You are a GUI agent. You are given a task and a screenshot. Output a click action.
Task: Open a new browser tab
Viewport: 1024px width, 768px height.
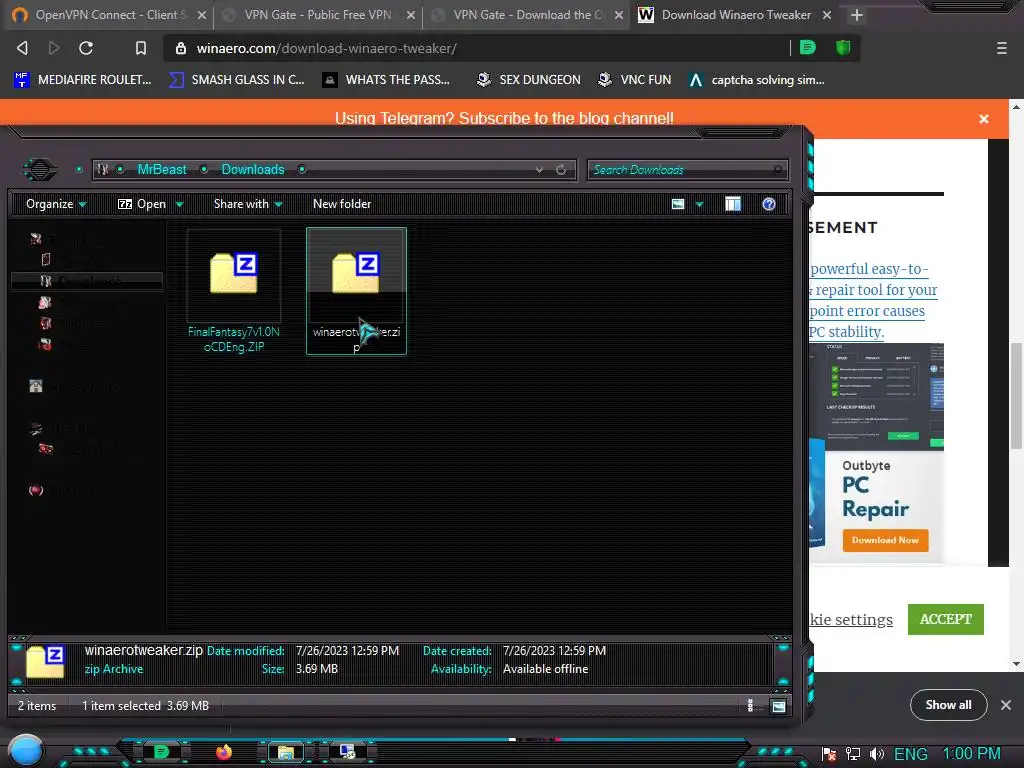point(857,15)
